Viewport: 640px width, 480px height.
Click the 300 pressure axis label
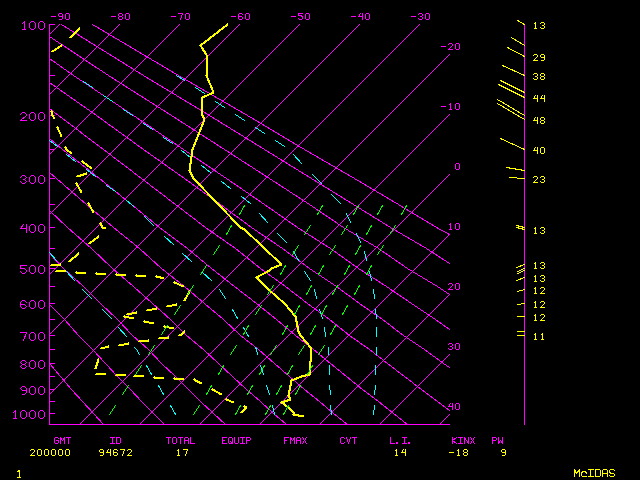(32, 179)
